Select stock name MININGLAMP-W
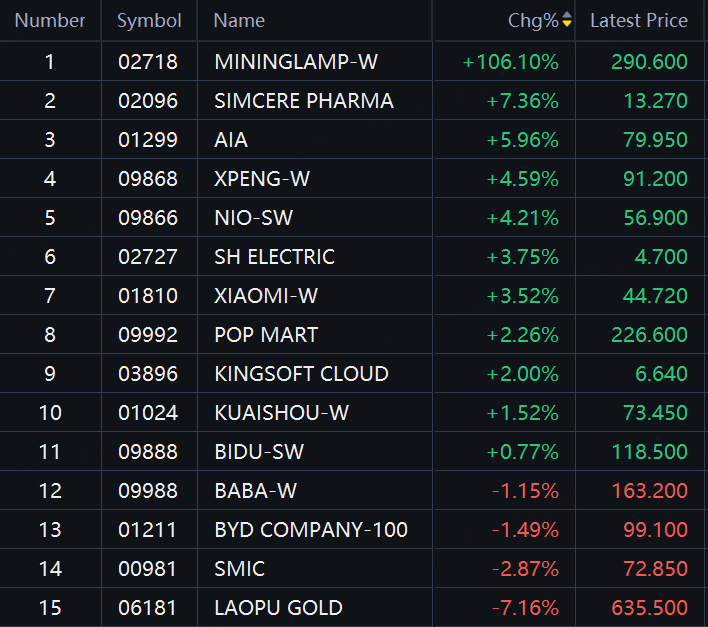 pos(296,62)
